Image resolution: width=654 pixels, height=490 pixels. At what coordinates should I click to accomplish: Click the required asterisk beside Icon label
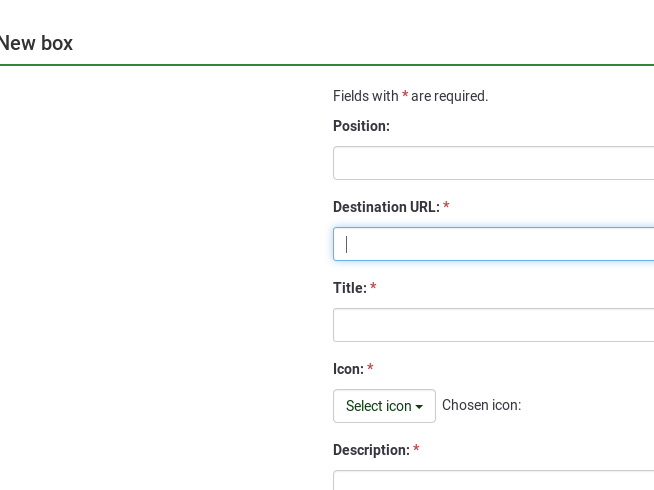coord(370,368)
